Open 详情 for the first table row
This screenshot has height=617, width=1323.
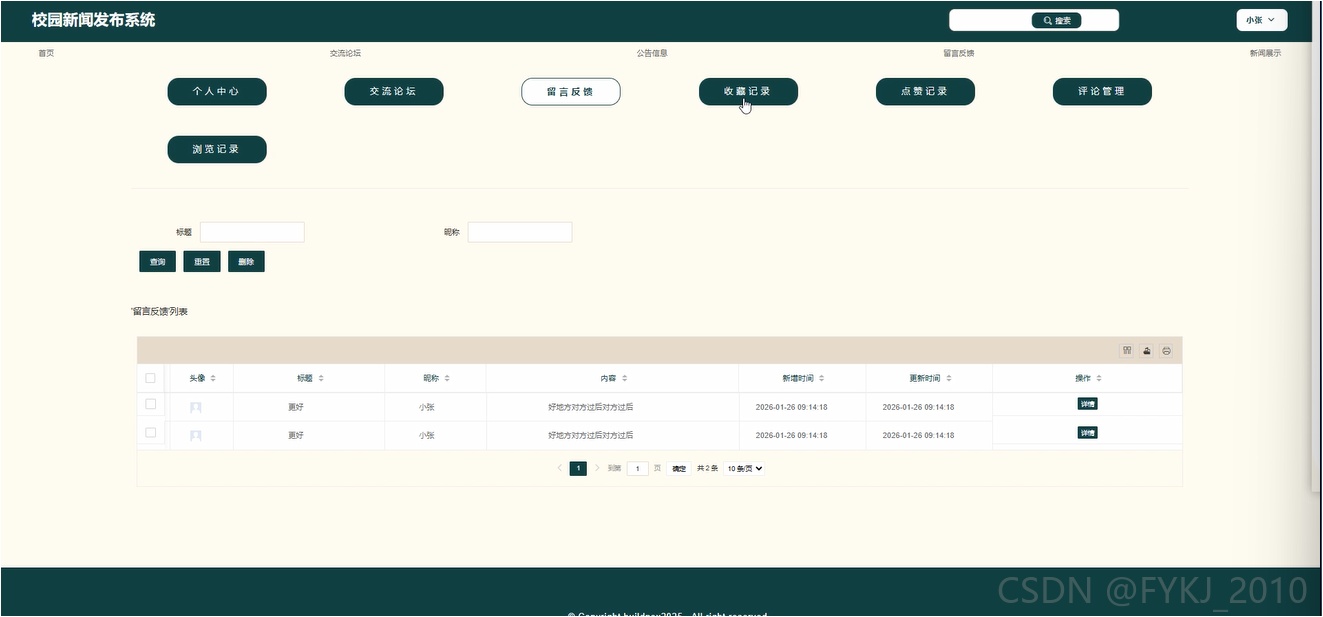[1087, 404]
